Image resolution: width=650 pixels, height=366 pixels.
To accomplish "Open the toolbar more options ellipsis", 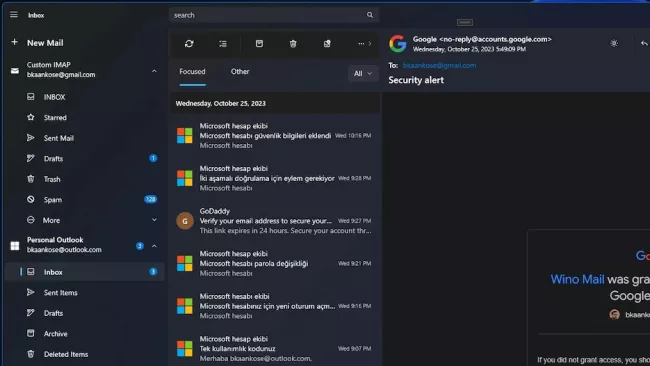I will pos(361,44).
